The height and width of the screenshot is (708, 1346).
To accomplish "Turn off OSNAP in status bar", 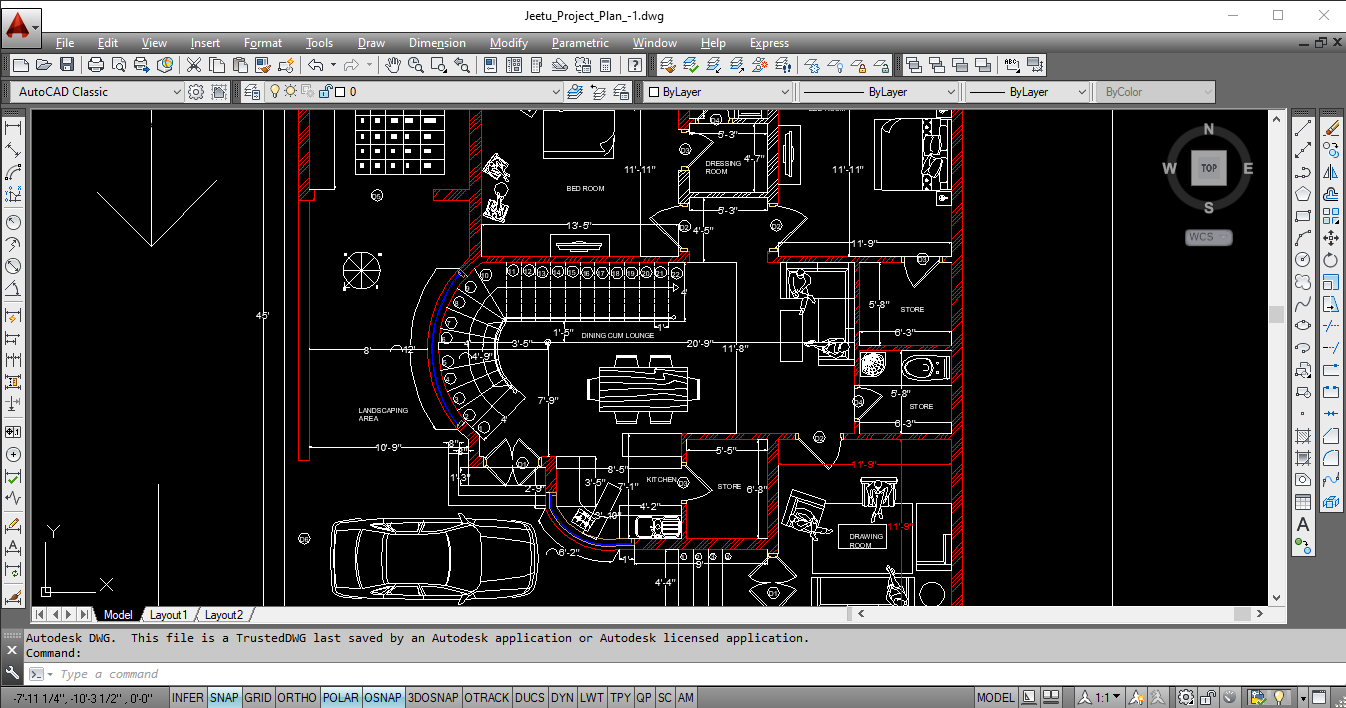I will (x=382, y=698).
